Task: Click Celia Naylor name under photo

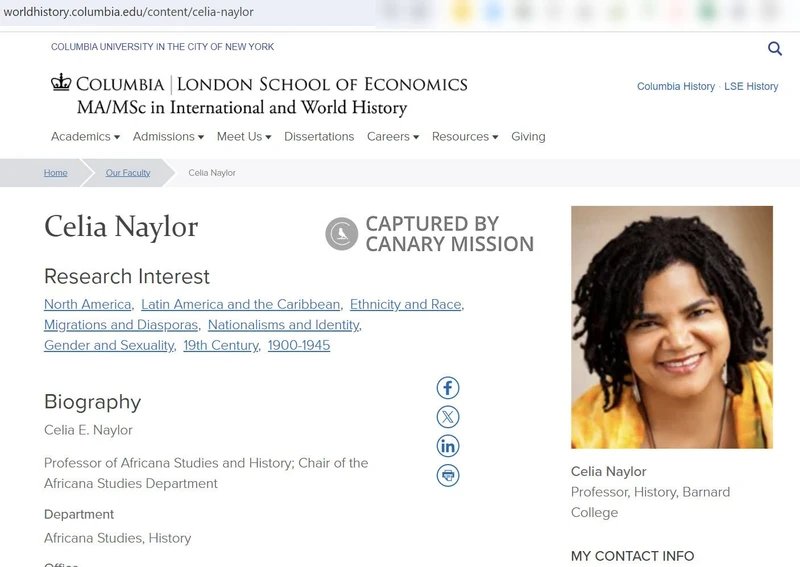Action: [x=609, y=472]
